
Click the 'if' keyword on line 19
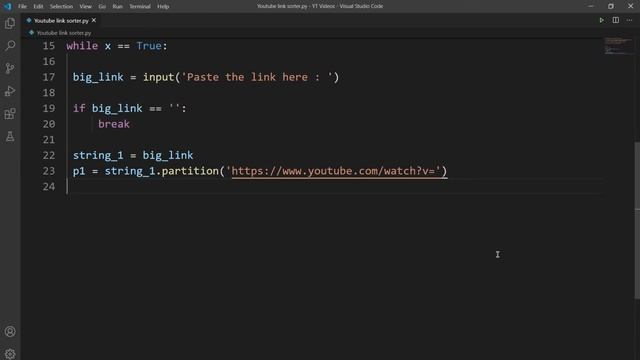tap(79, 108)
